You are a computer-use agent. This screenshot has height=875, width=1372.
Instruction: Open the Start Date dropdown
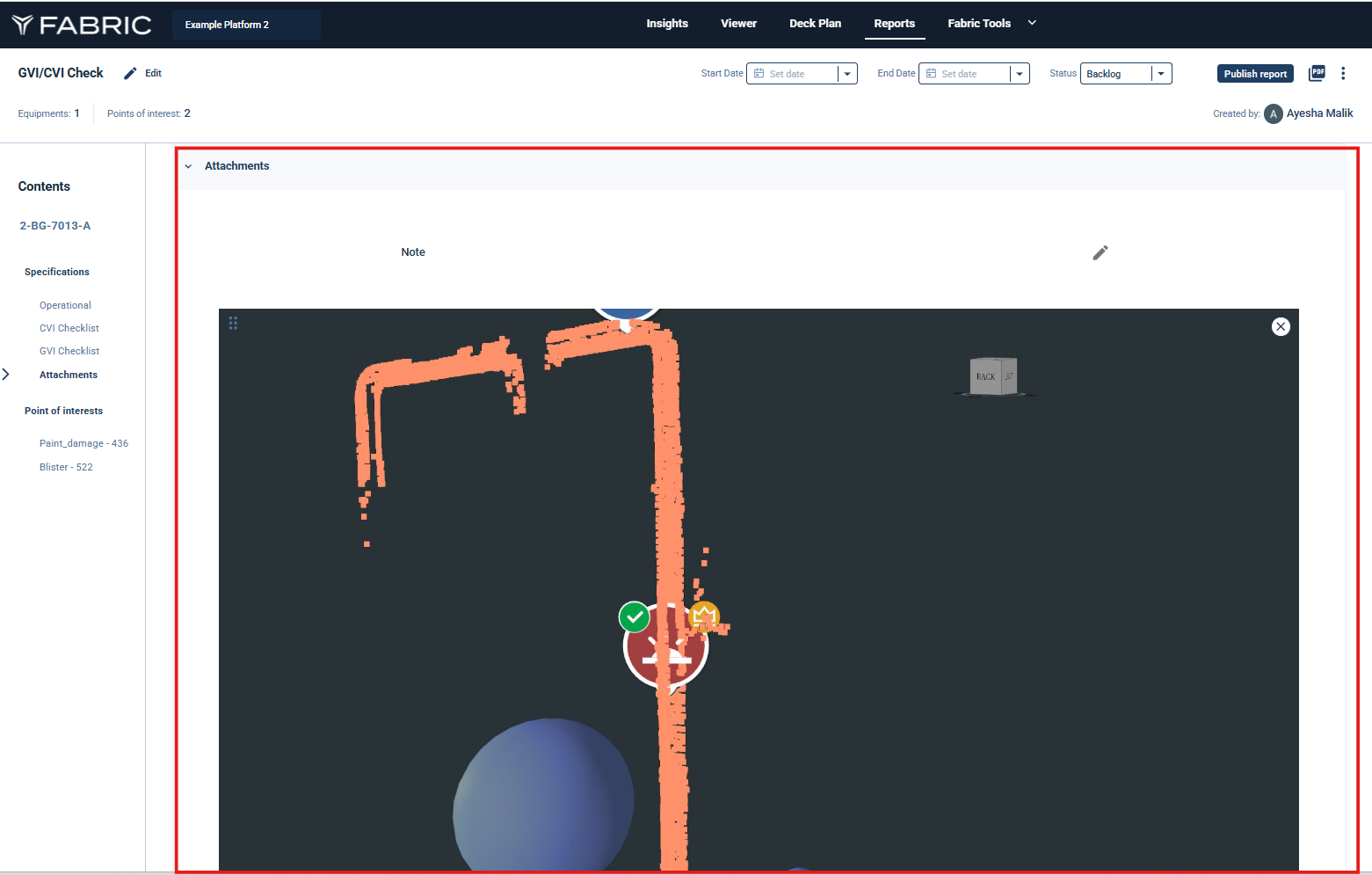coord(847,74)
